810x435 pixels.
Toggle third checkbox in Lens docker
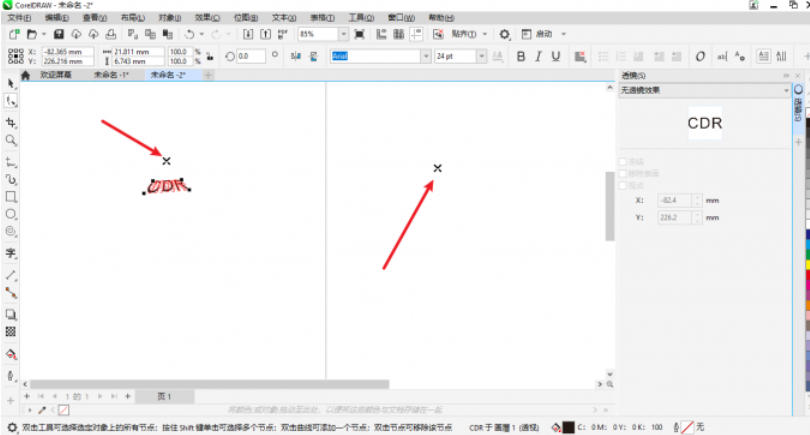coord(622,185)
